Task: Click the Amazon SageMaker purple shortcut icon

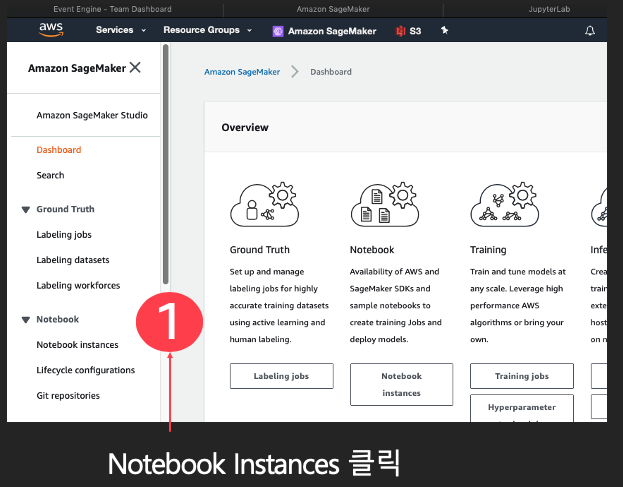Action: [x=278, y=31]
